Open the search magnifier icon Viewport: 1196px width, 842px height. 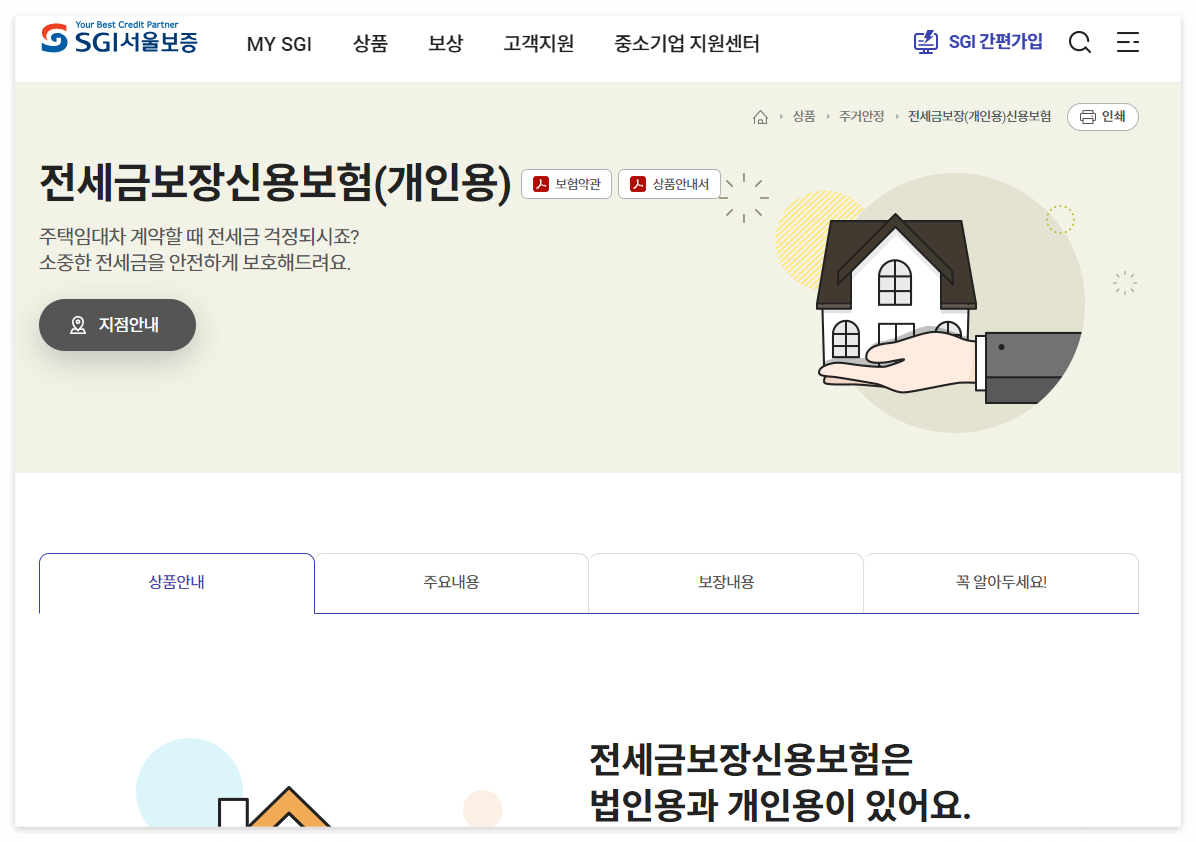click(1079, 42)
